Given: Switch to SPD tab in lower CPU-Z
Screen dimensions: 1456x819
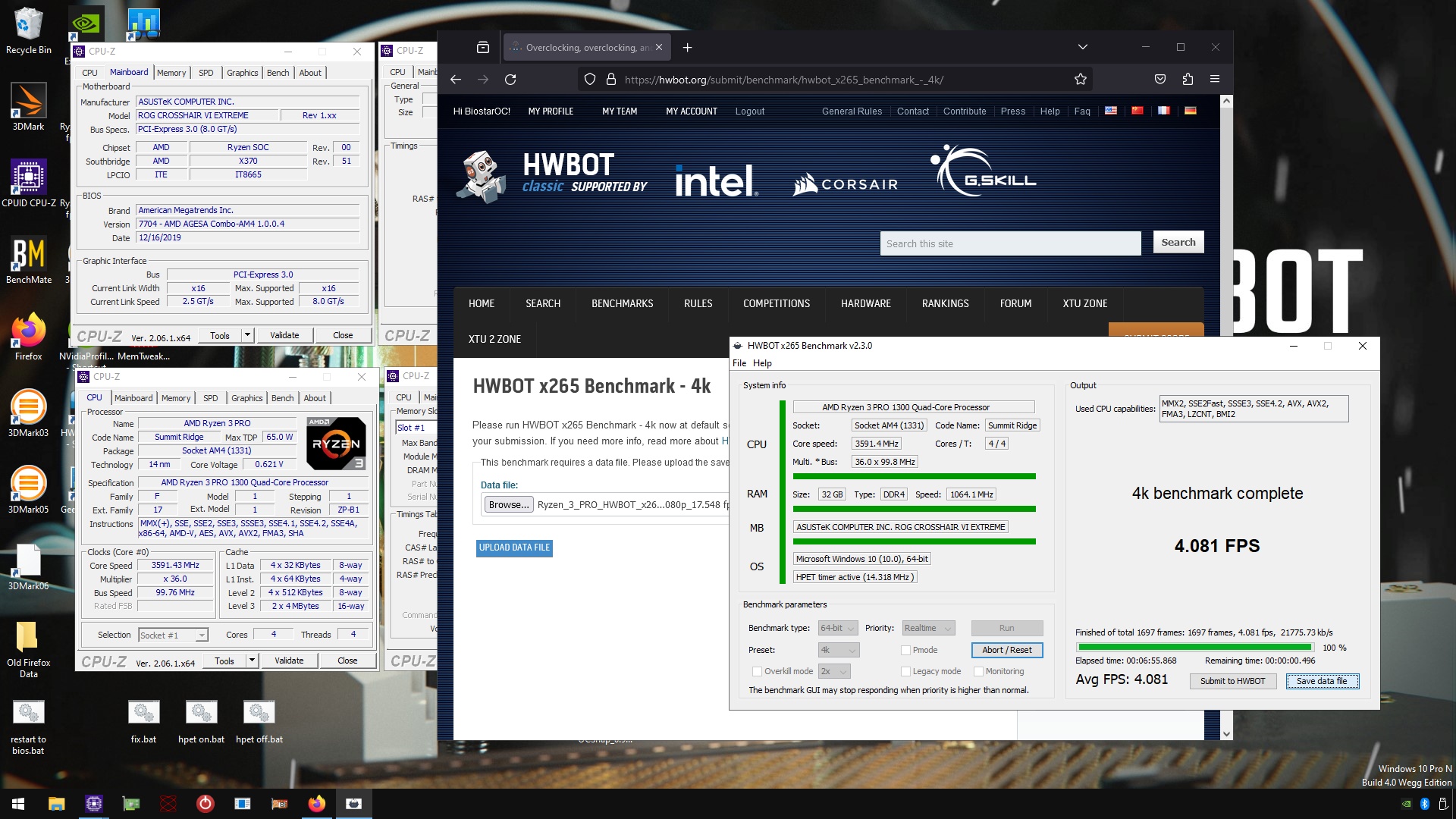Looking at the screenshot, I should [x=211, y=398].
